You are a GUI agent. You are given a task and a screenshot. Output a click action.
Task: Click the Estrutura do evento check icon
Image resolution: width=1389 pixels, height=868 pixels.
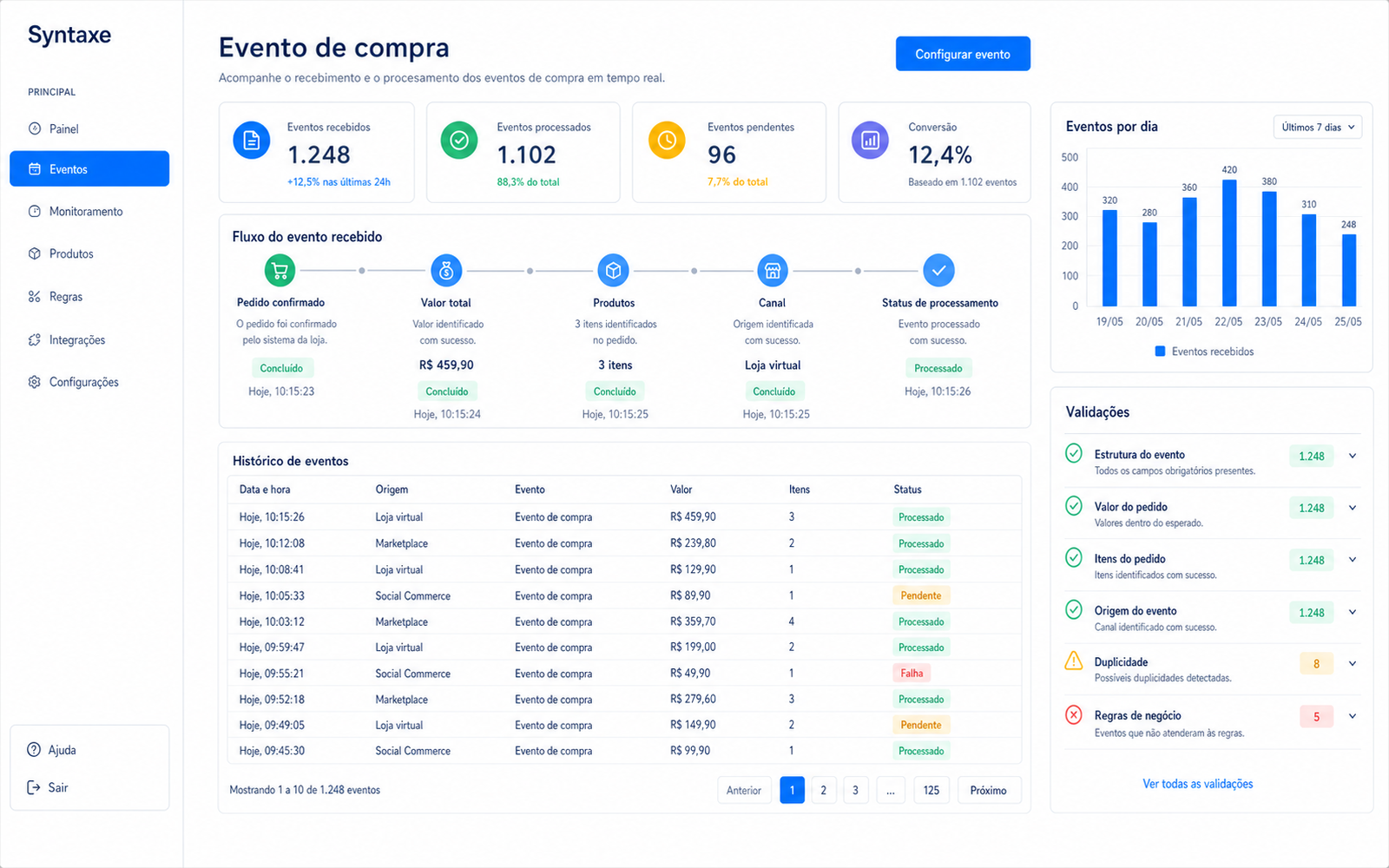(x=1074, y=453)
